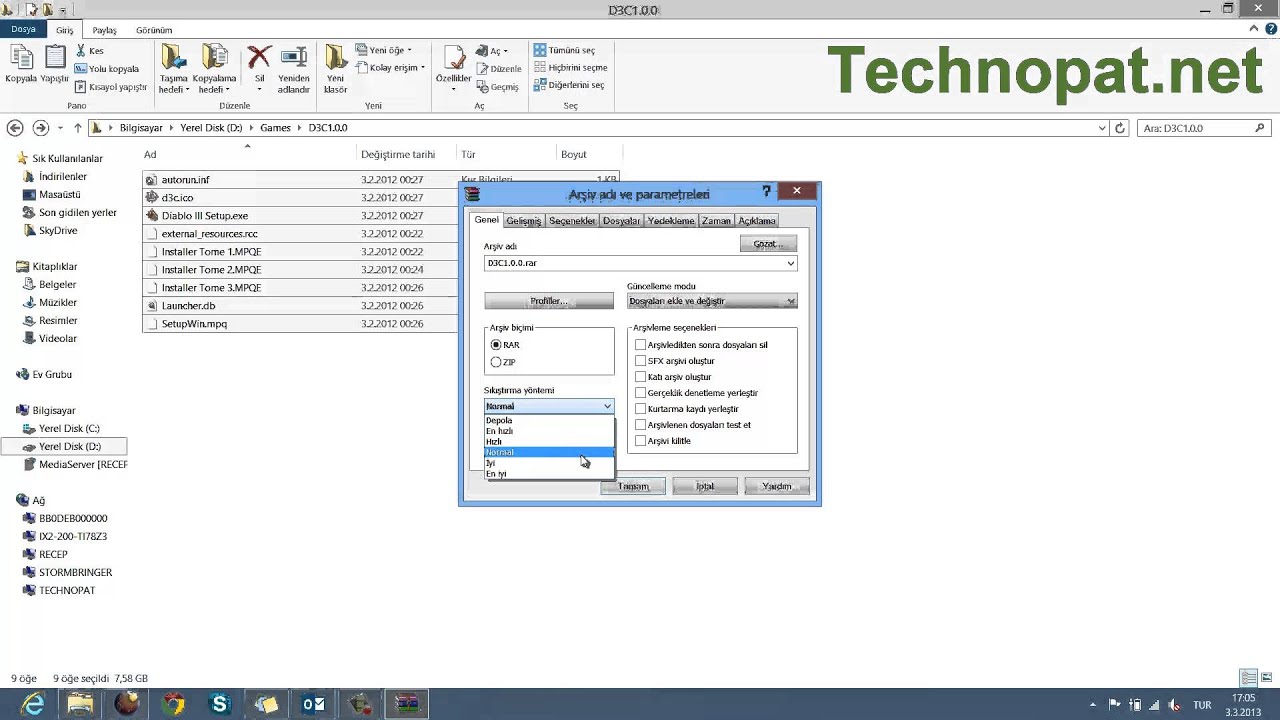Click the Profiller... button
This screenshot has width=1280, height=720.
point(549,301)
